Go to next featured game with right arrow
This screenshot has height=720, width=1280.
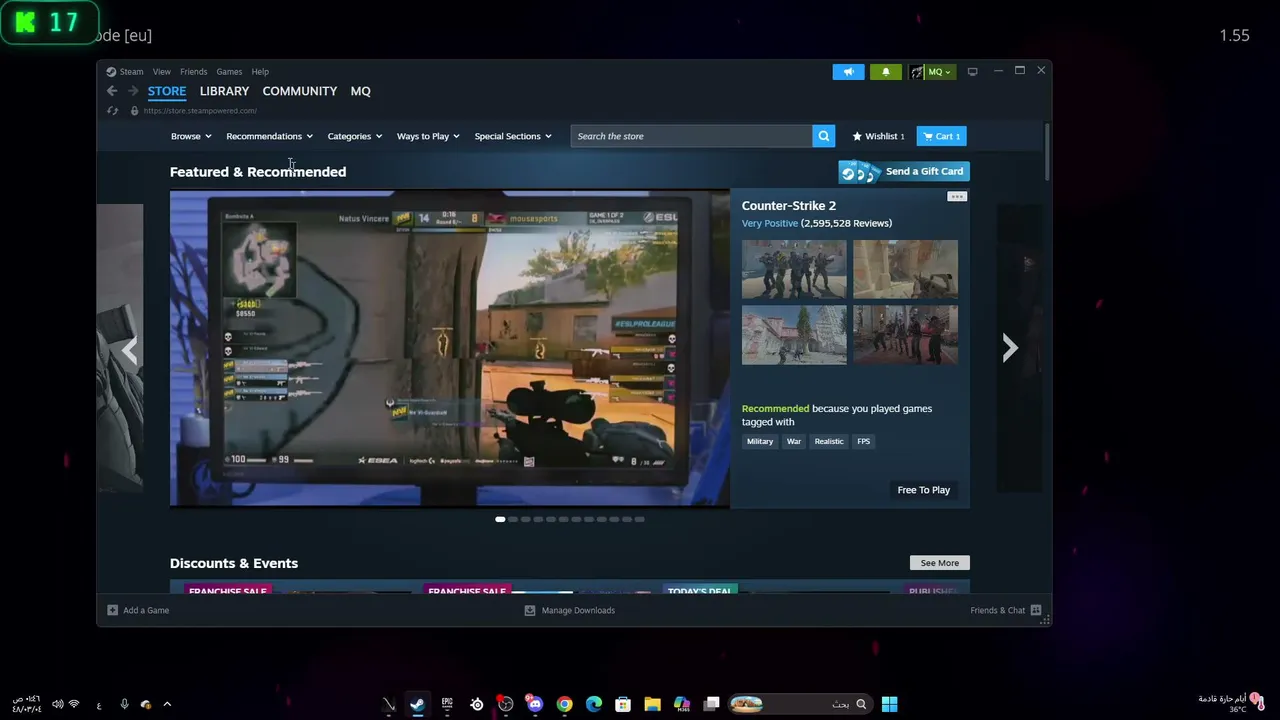coord(1010,347)
